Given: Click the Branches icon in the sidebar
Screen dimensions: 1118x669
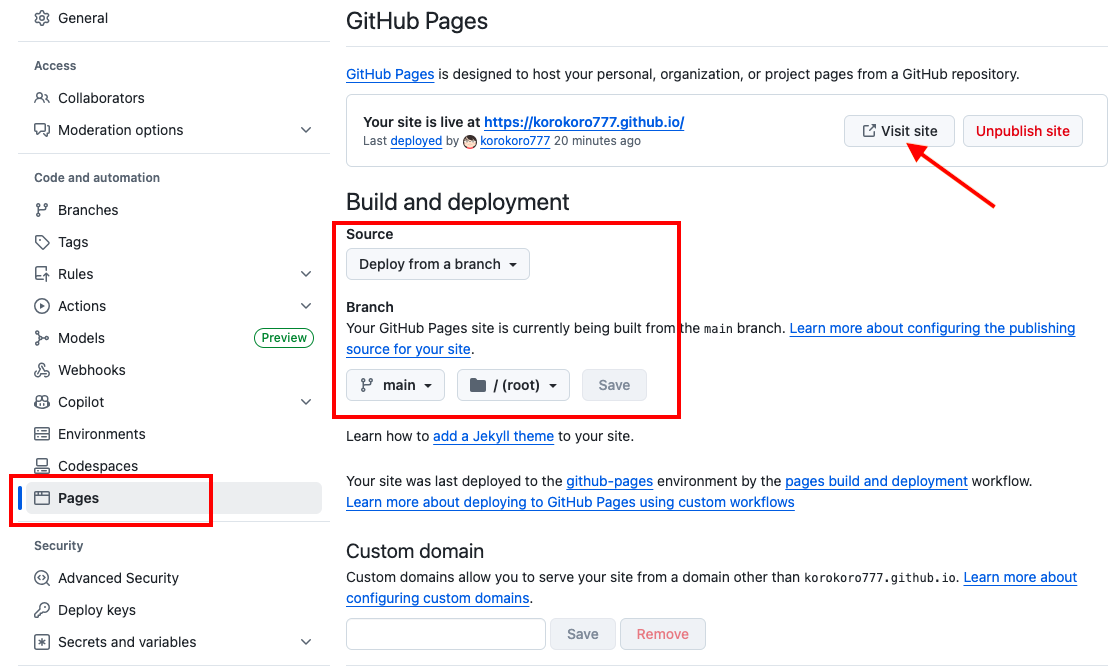Looking at the screenshot, I should pos(39,209).
